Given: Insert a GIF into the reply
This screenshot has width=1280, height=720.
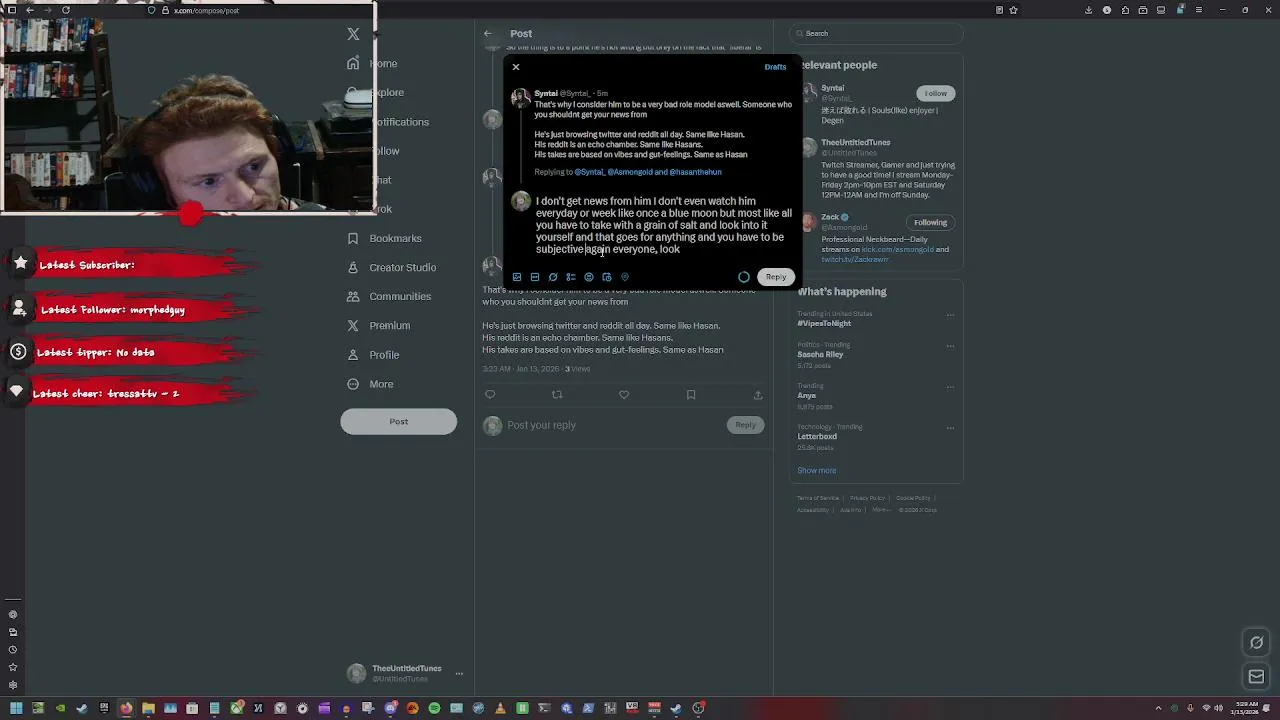Looking at the screenshot, I should [x=535, y=277].
